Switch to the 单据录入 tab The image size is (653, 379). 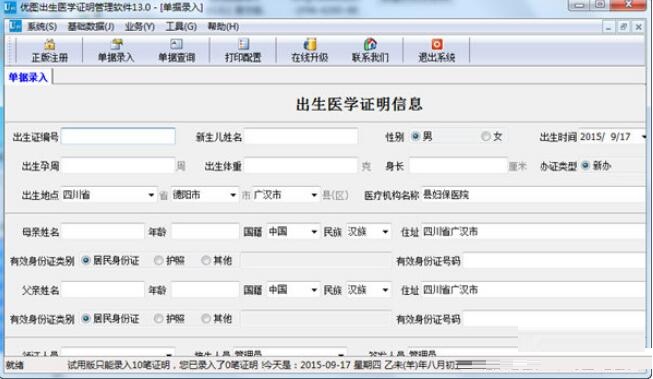pyautogui.click(x=28, y=77)
